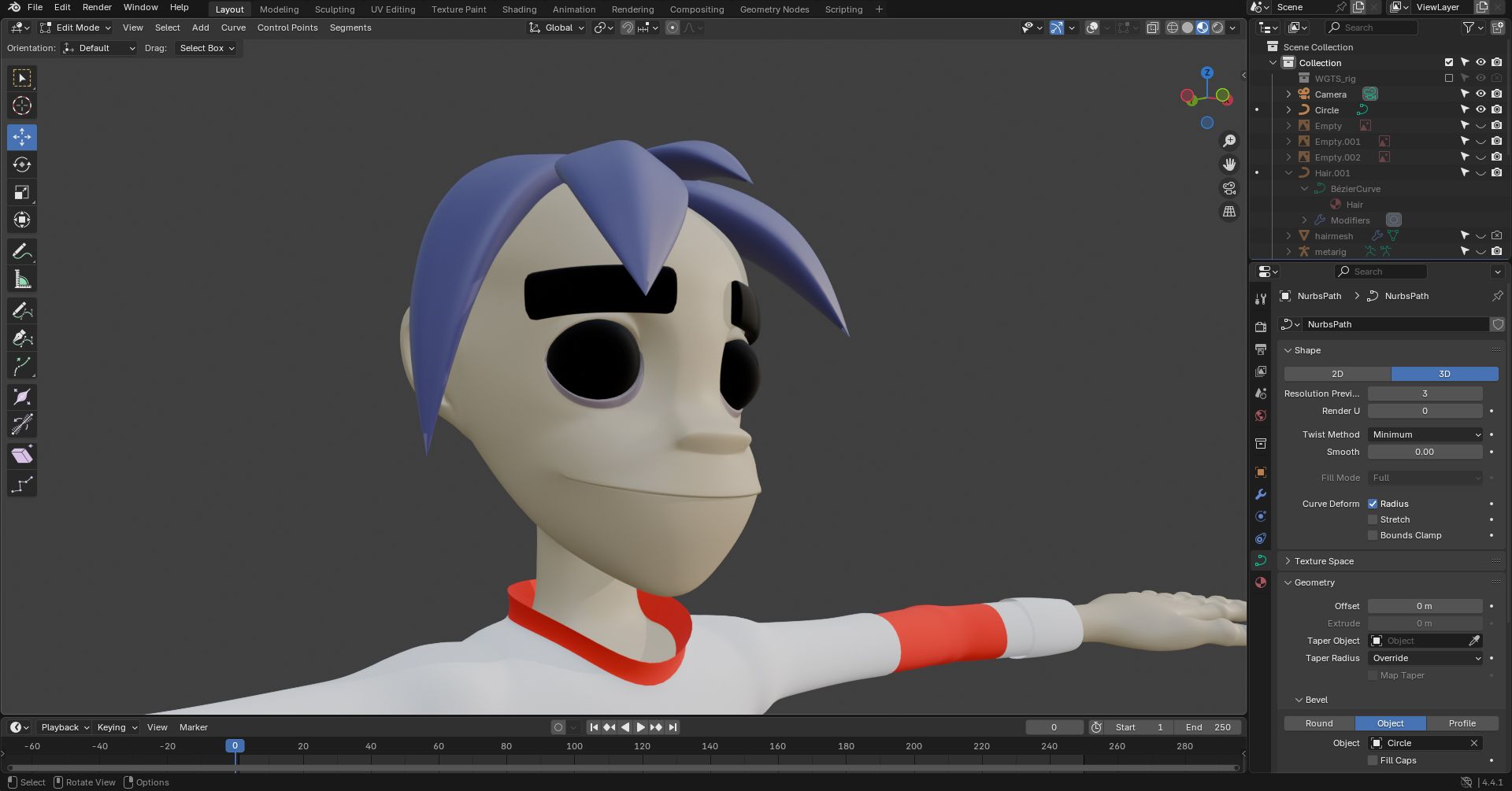Screen dimensions: 1512x791
Task: Open the Curve menu
Action: coord(233,28)
